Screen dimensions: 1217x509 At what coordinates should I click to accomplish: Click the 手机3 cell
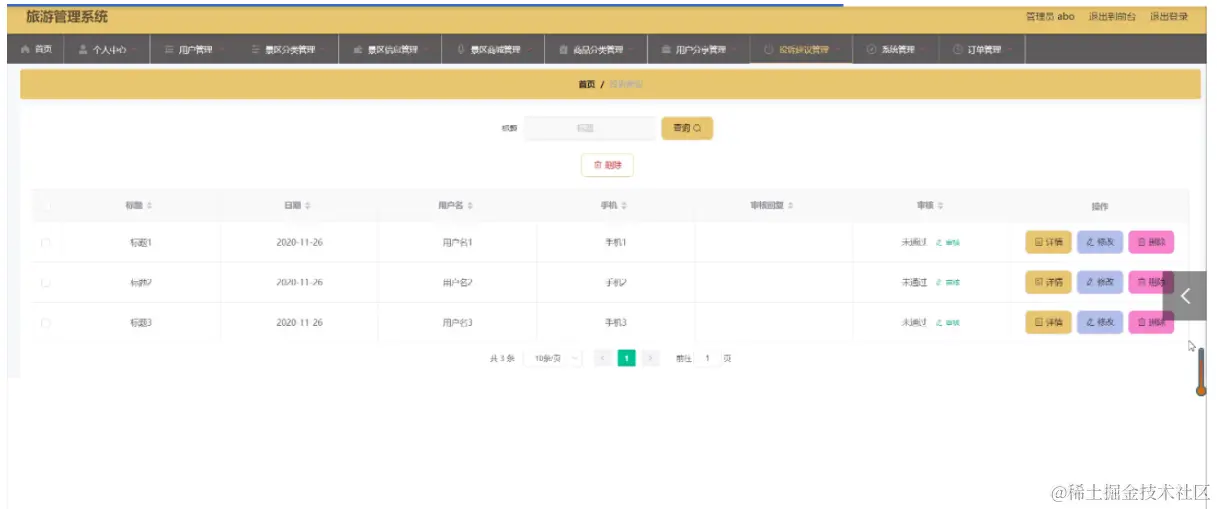coord(615,323)
